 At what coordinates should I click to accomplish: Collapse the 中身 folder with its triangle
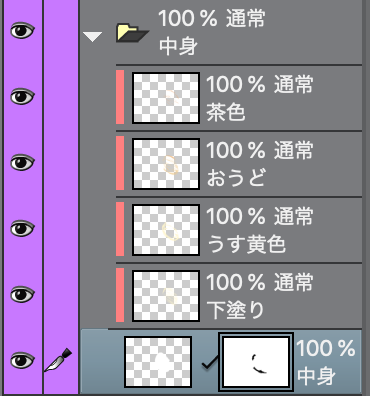(x=92, y=36)
